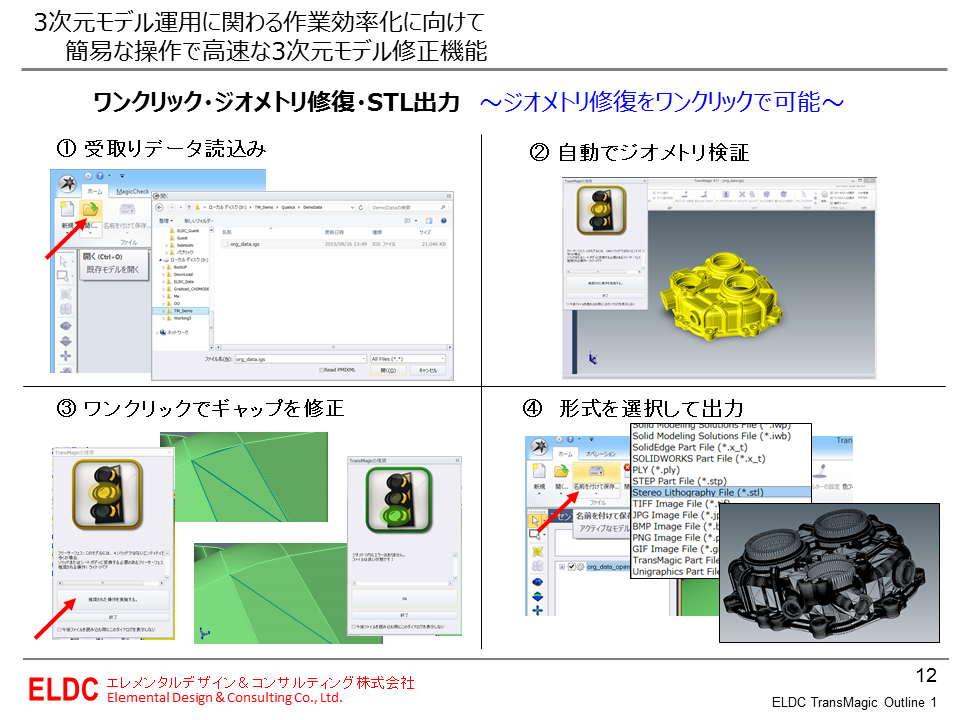Click the 新規 new file icon in panel 1
The width and height of the screenshot is (960, 720).
(66, 210)
